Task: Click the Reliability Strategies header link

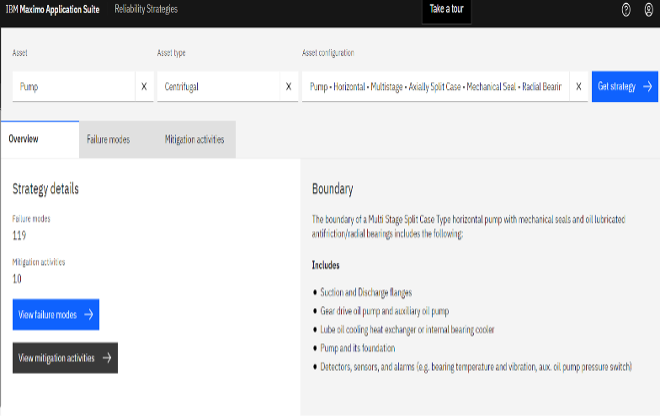Action: click(x=146, y=9)
